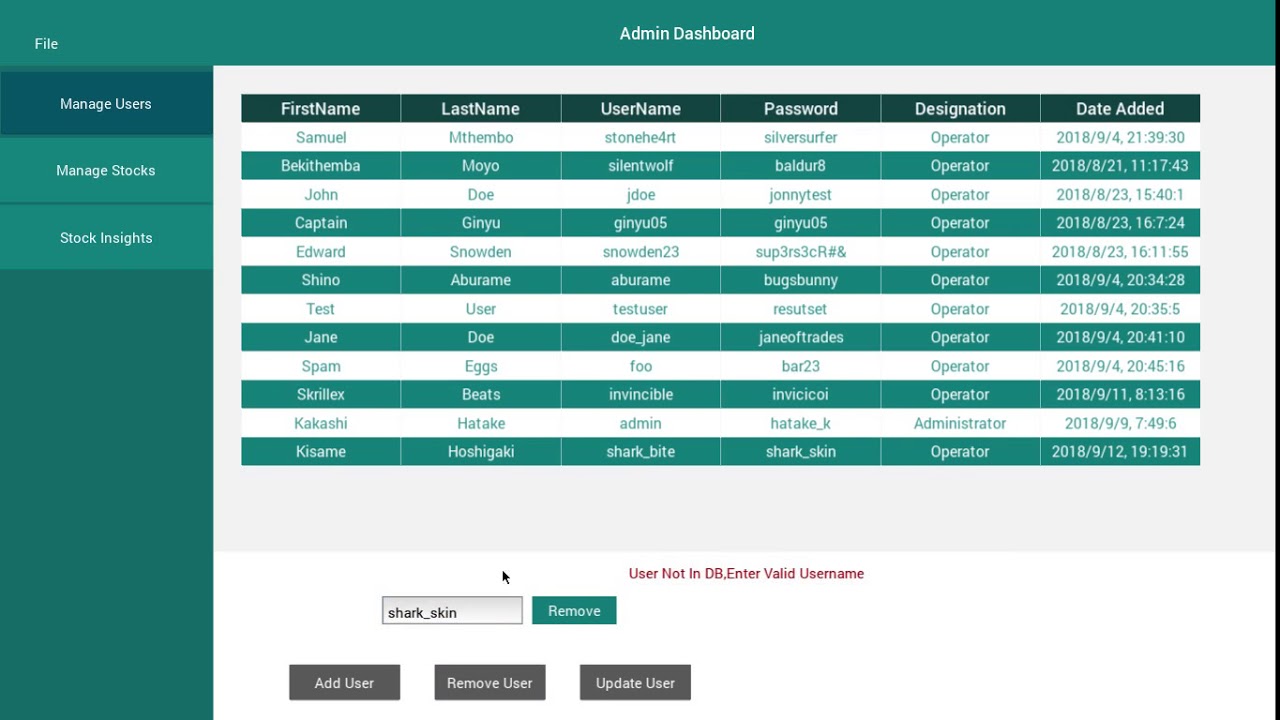Click the UserName column header

tap(640, 109)
